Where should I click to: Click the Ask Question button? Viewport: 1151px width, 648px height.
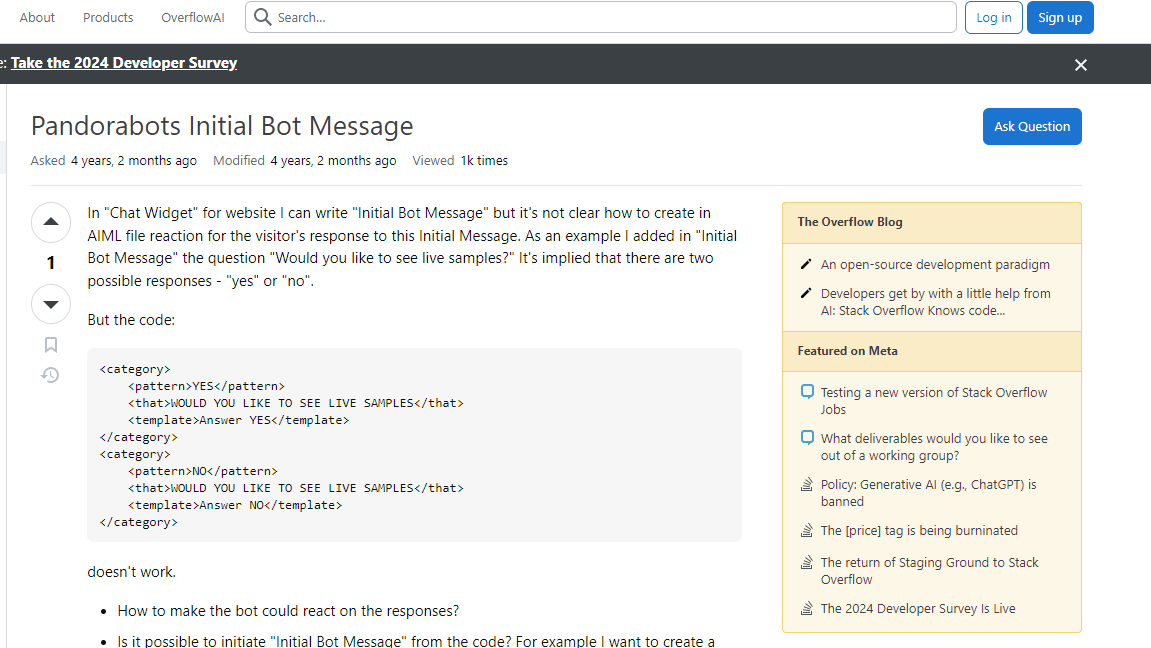[x=1031, y=127]
